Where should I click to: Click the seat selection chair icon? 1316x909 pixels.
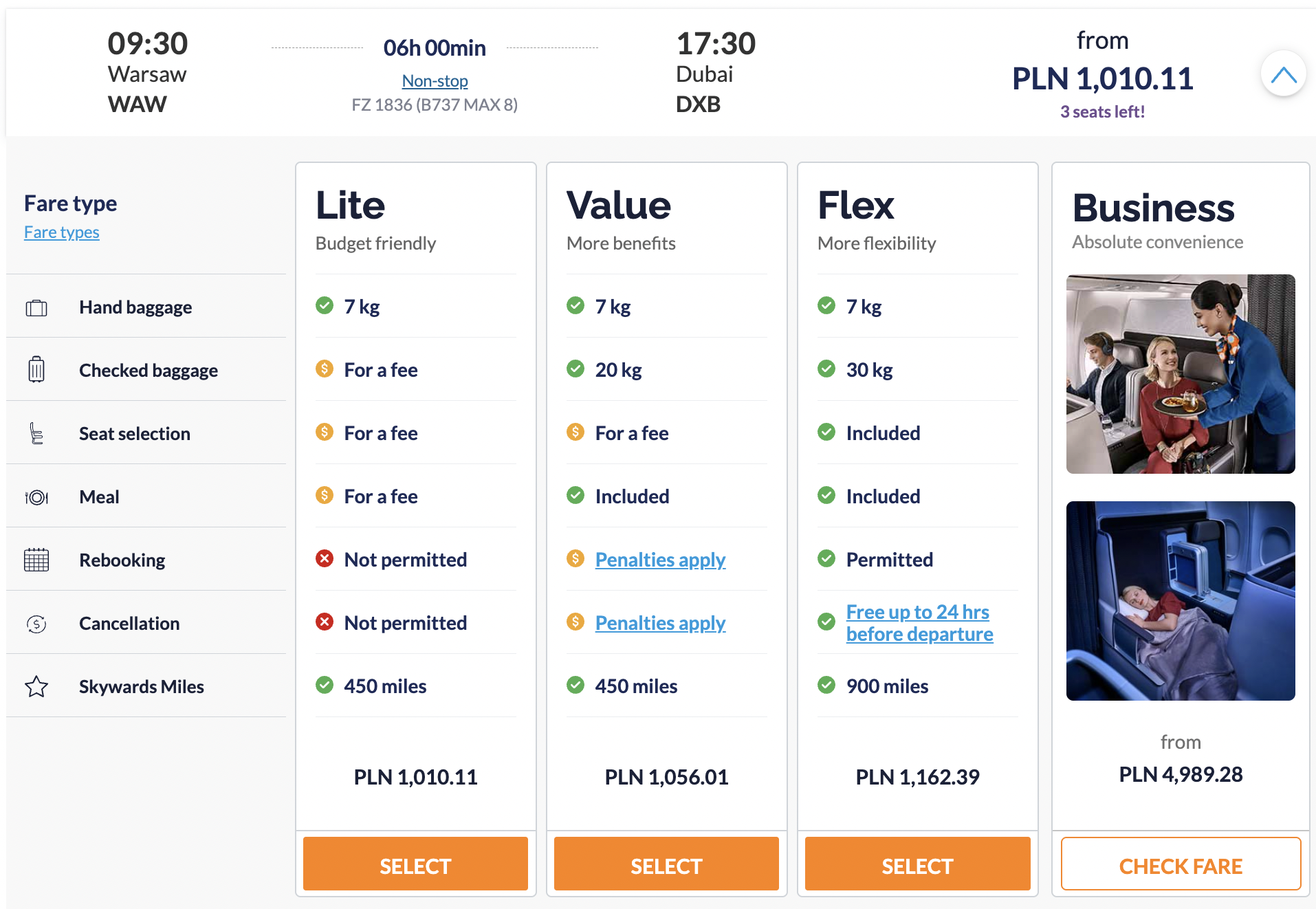pos(36,433)
